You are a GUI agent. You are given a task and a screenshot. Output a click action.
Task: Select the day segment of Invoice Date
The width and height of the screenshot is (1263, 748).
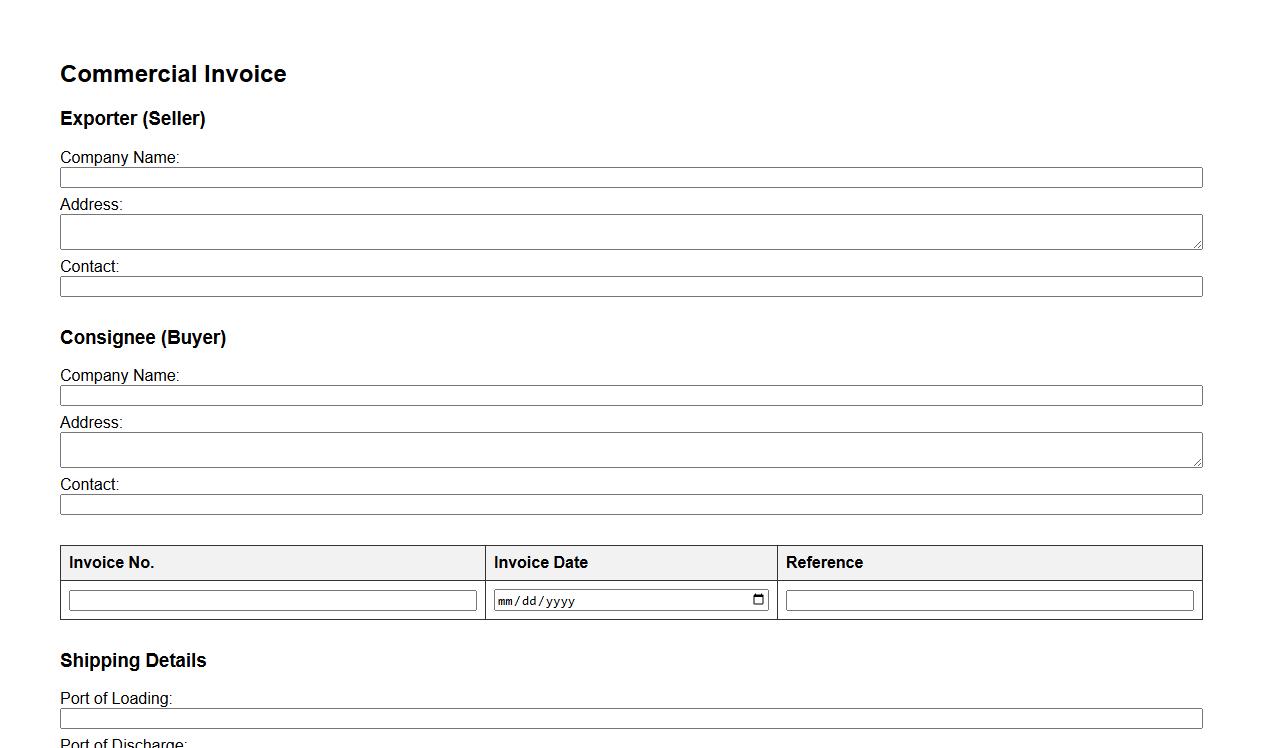coord(530,601)
